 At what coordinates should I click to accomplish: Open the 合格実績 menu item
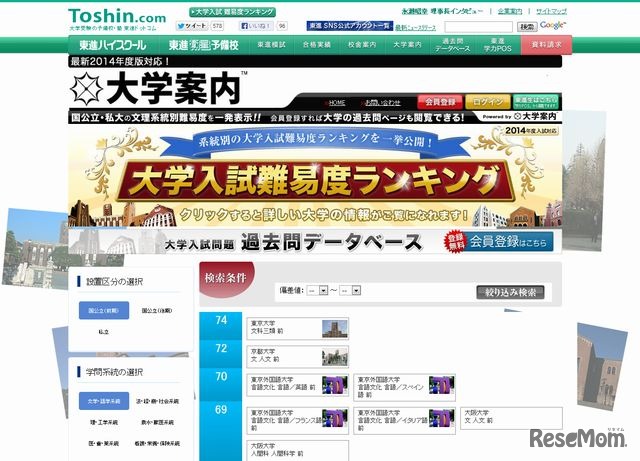pos(316,45)
